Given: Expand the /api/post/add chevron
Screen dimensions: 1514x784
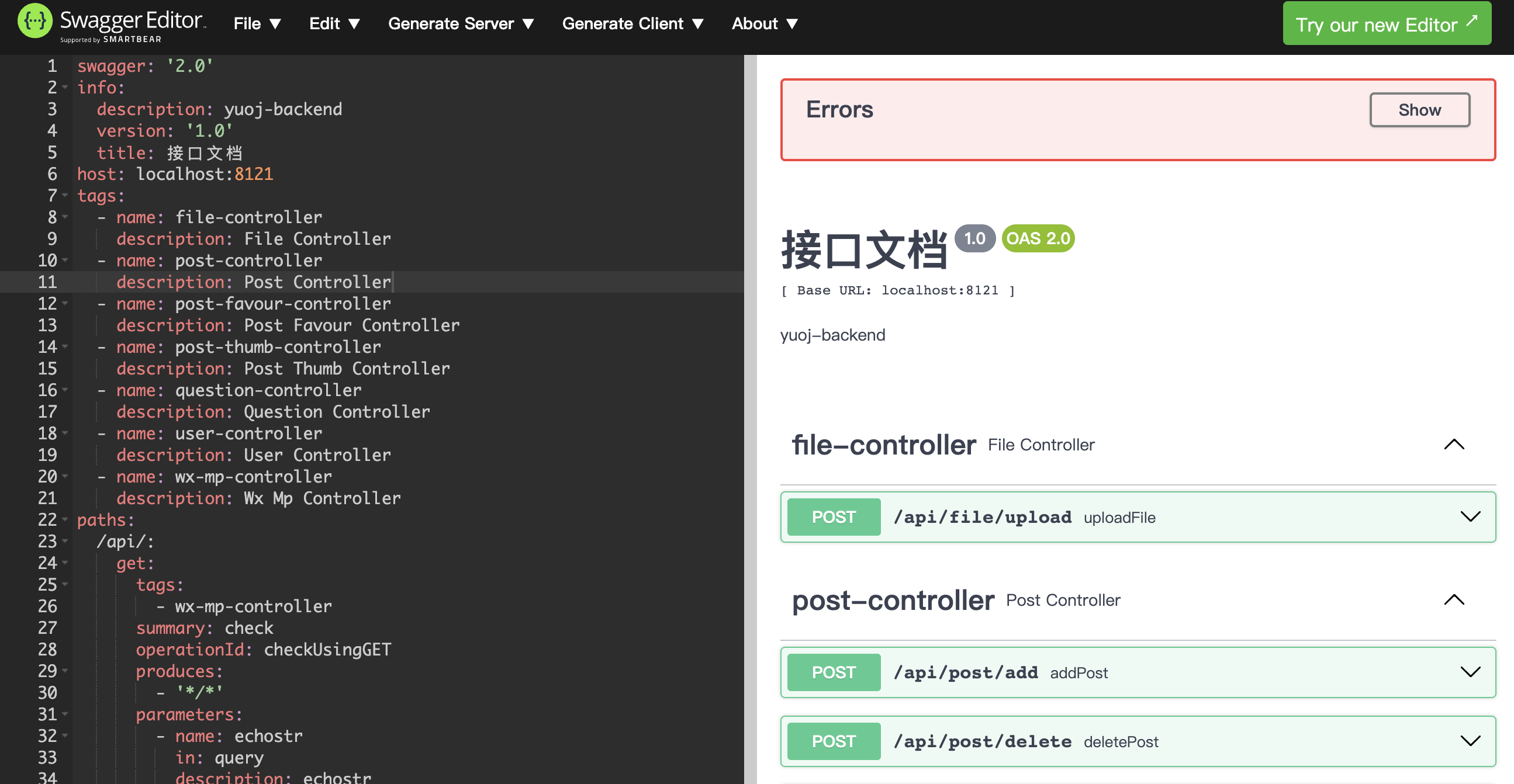Looking at the screenshot, I should (x=1470, y=672).
